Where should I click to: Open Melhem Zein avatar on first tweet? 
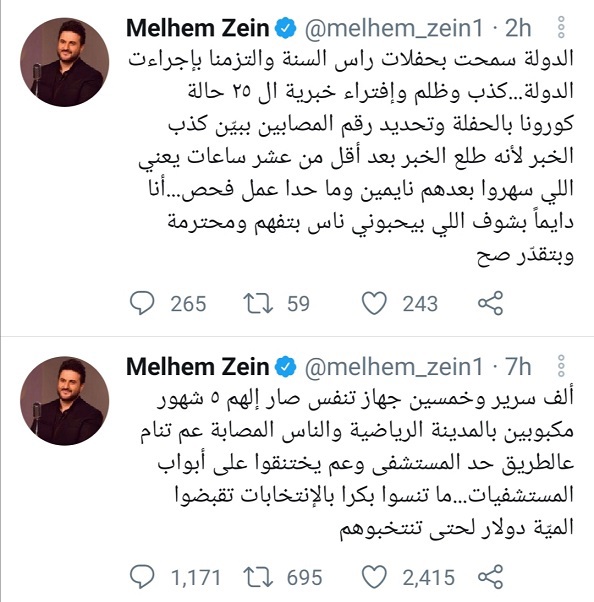click(x=65, y=62)
